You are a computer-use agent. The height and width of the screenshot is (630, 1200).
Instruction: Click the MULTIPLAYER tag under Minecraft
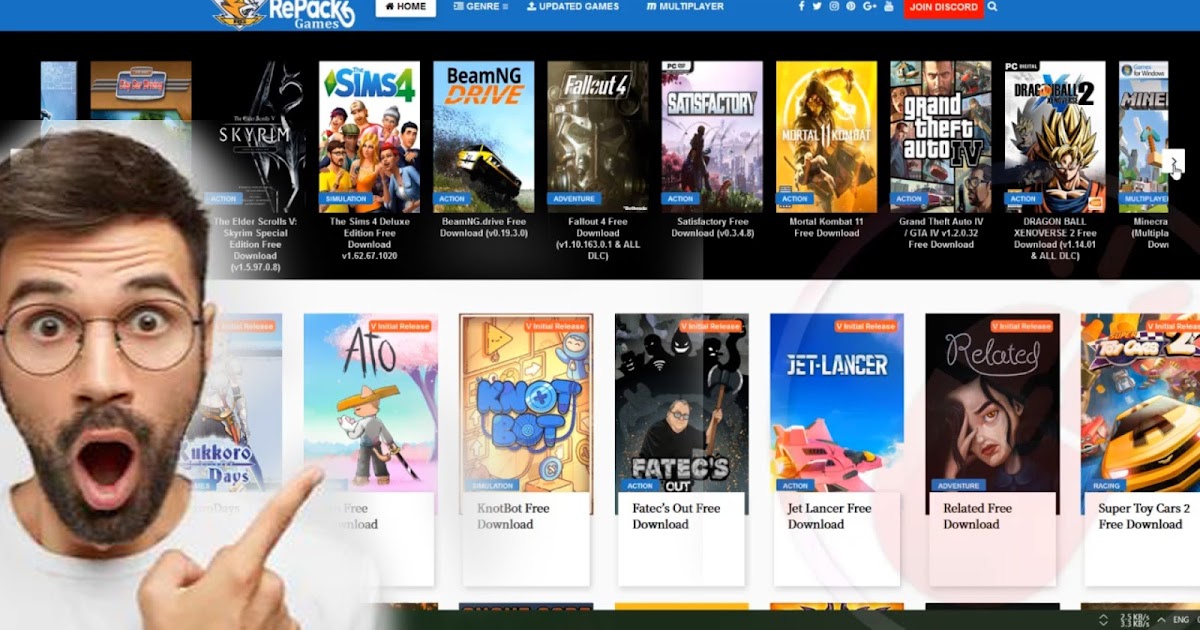coord(1145,199)
